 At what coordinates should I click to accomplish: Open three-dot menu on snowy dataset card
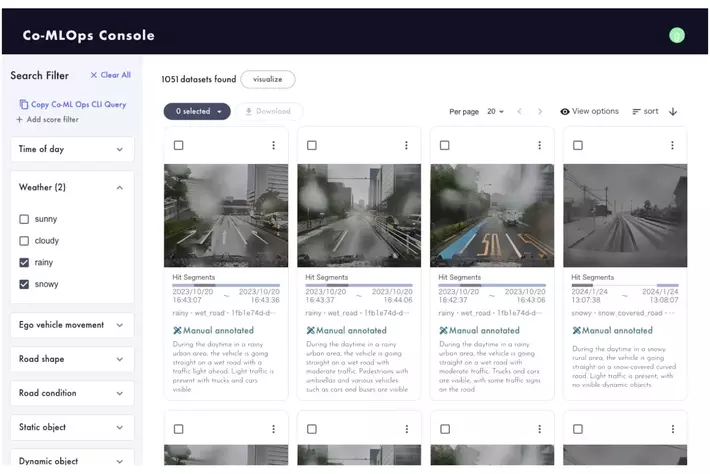coord(672,145)
